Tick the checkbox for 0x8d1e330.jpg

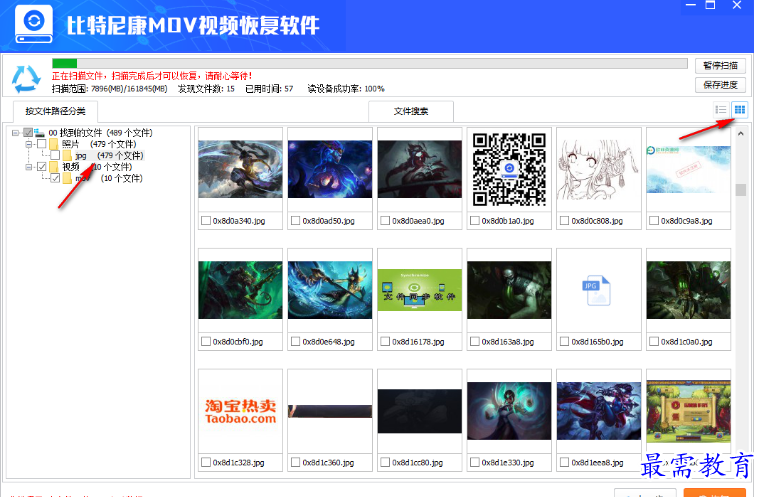(474, 463)
